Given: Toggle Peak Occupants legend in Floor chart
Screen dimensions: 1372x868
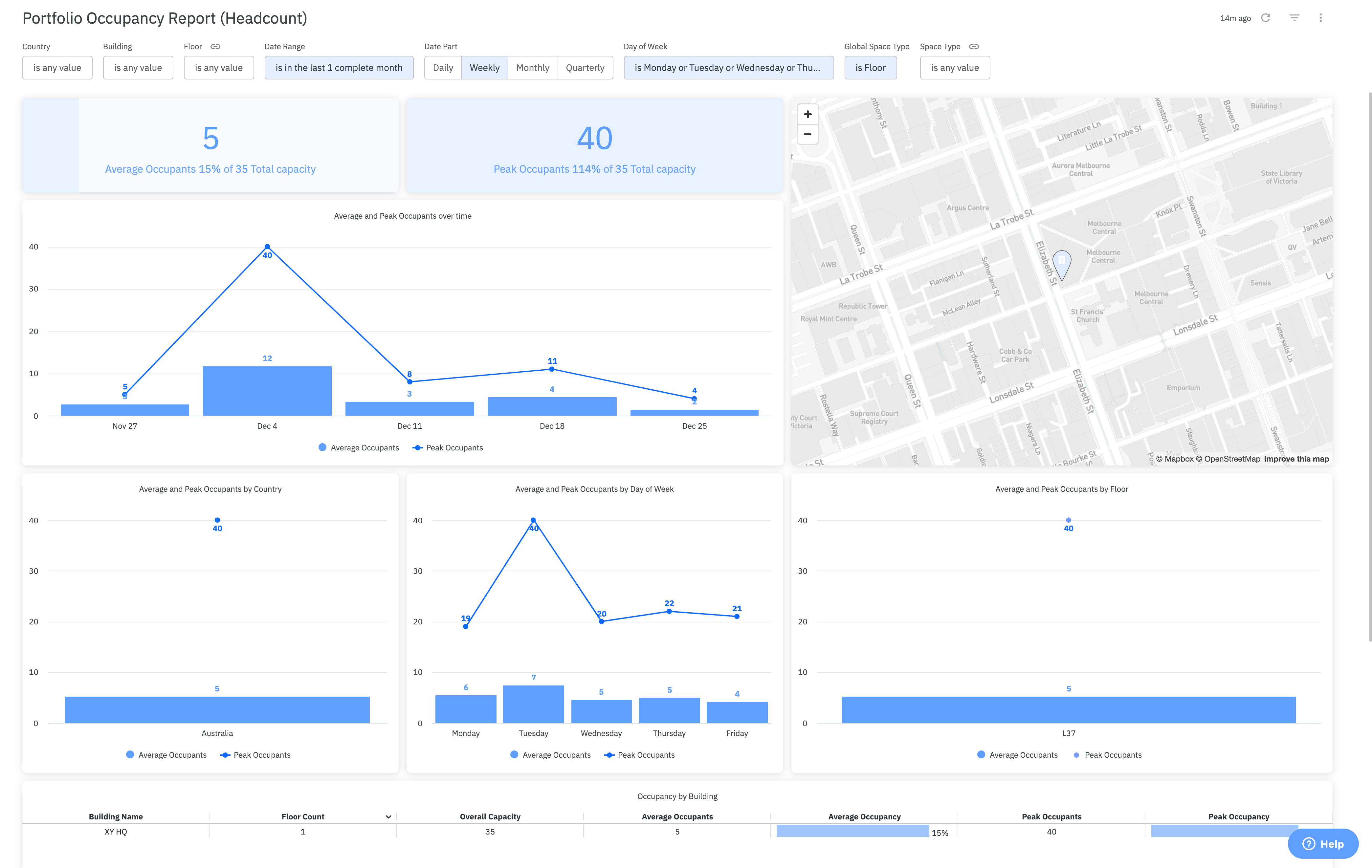Looking at the screenshot, I should pos(1107,755).
